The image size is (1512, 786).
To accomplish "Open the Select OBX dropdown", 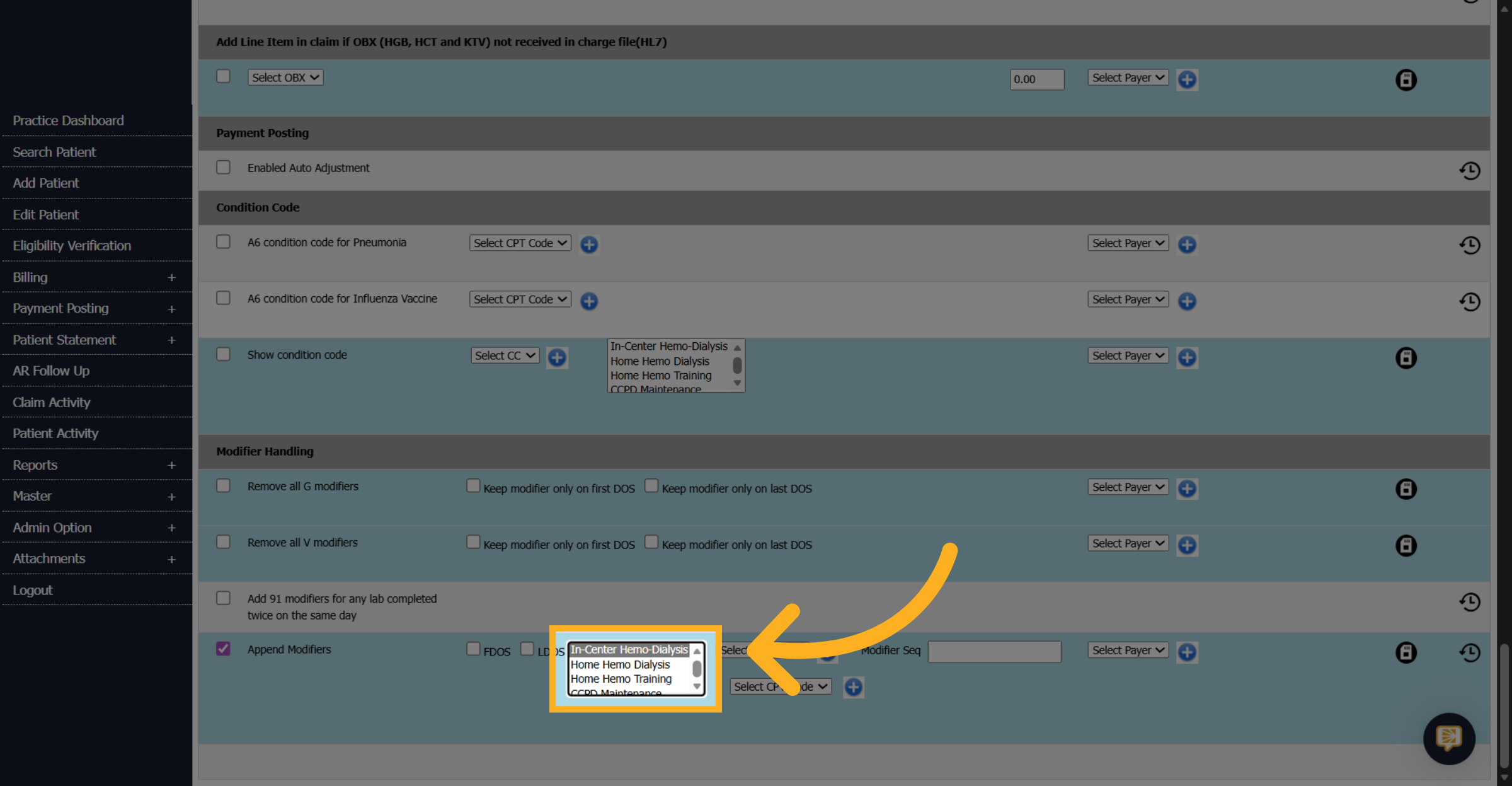I will [285, 78].
